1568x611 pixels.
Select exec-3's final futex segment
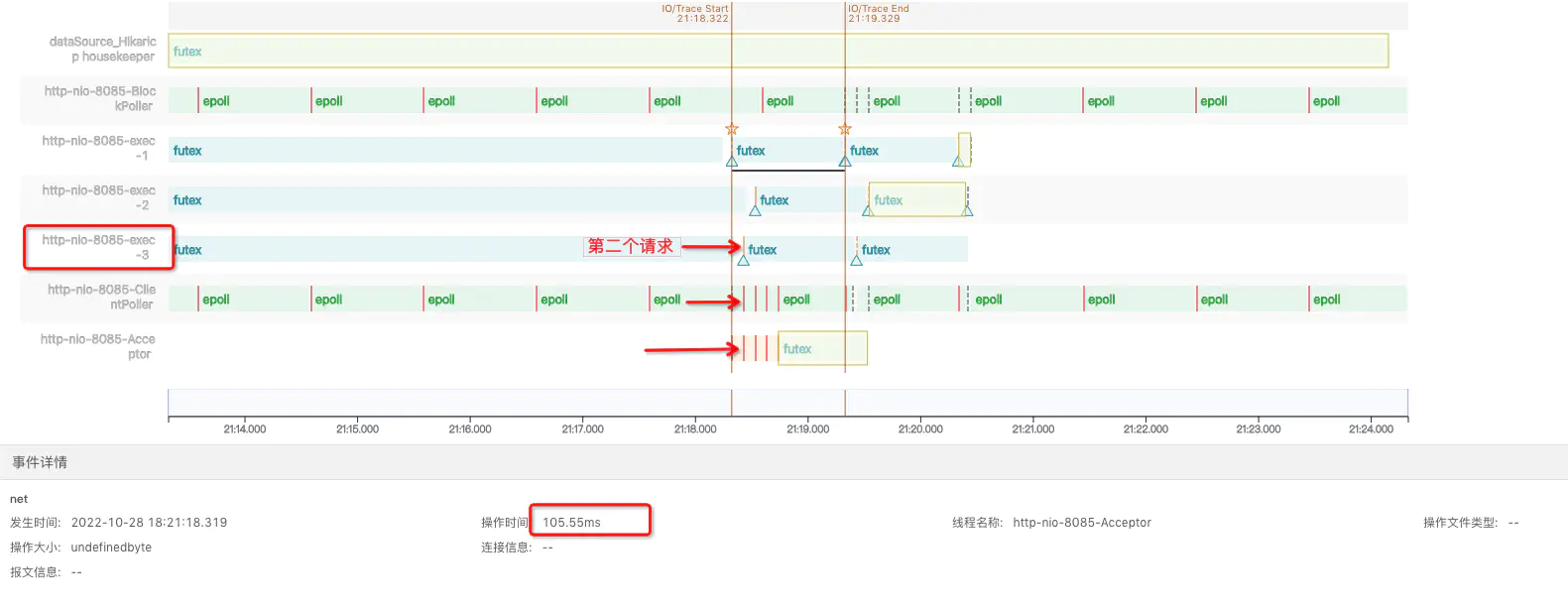pyautogui.click(x=912, y=249)
